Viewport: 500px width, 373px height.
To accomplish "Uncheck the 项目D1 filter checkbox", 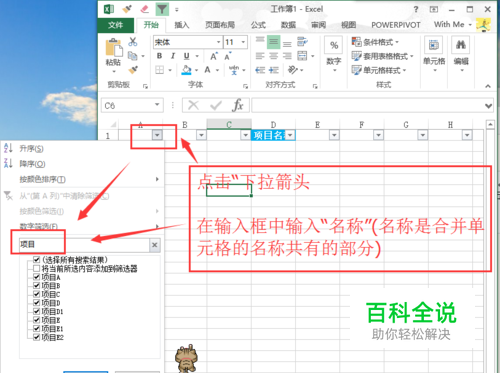I will (37, 311).
